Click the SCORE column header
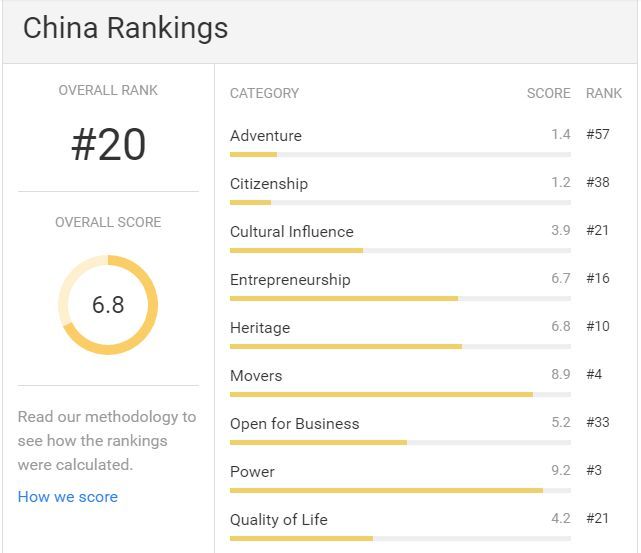 coord(548,93)
